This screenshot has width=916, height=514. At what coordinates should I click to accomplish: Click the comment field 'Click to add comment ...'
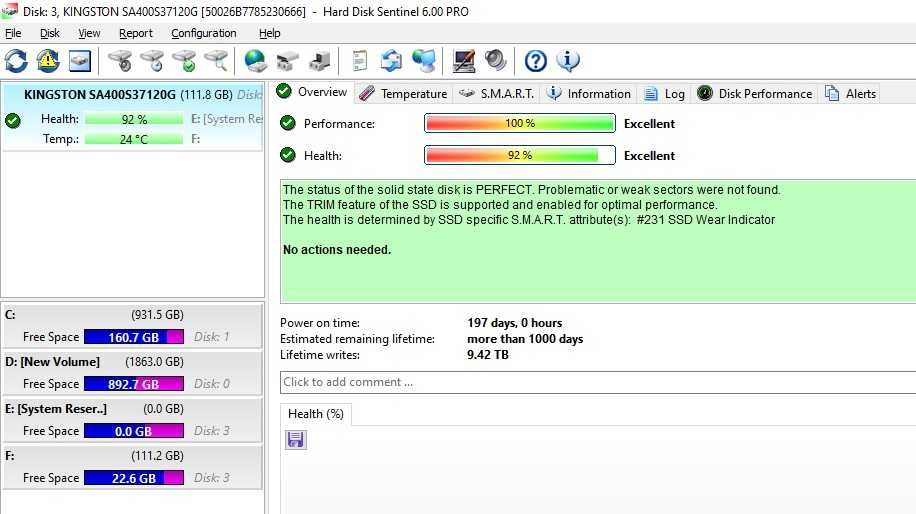pos(598,382)
